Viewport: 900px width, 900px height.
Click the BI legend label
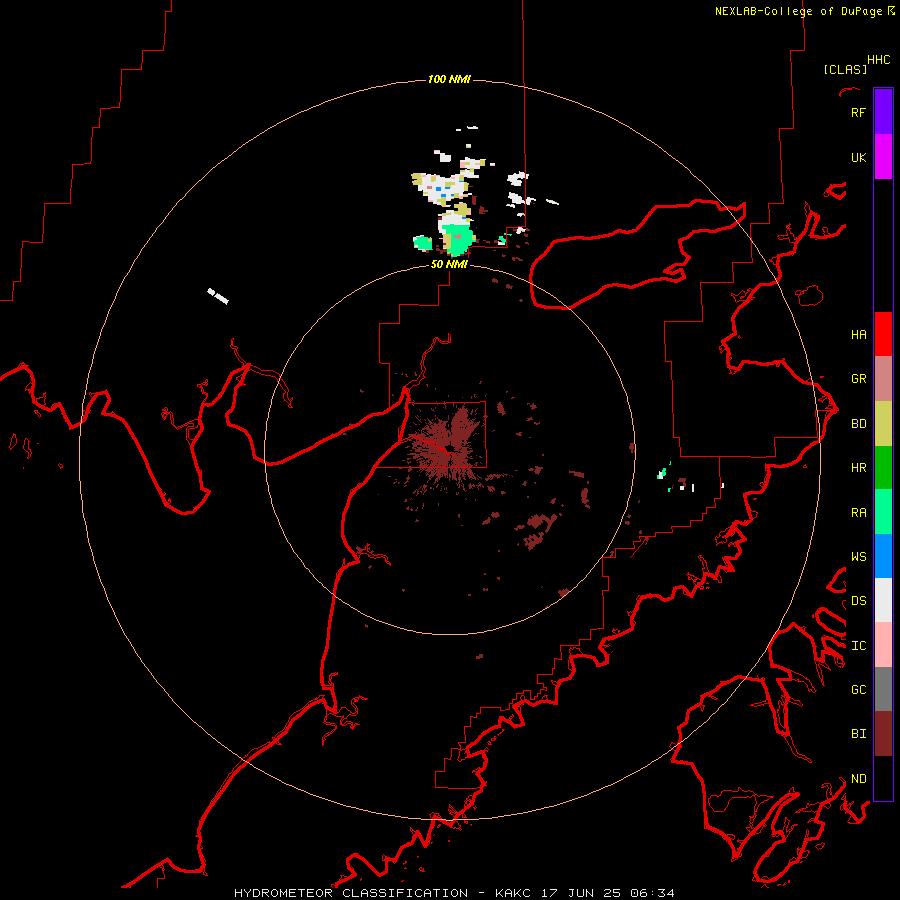pyautogui.click(x=859, y=734)
